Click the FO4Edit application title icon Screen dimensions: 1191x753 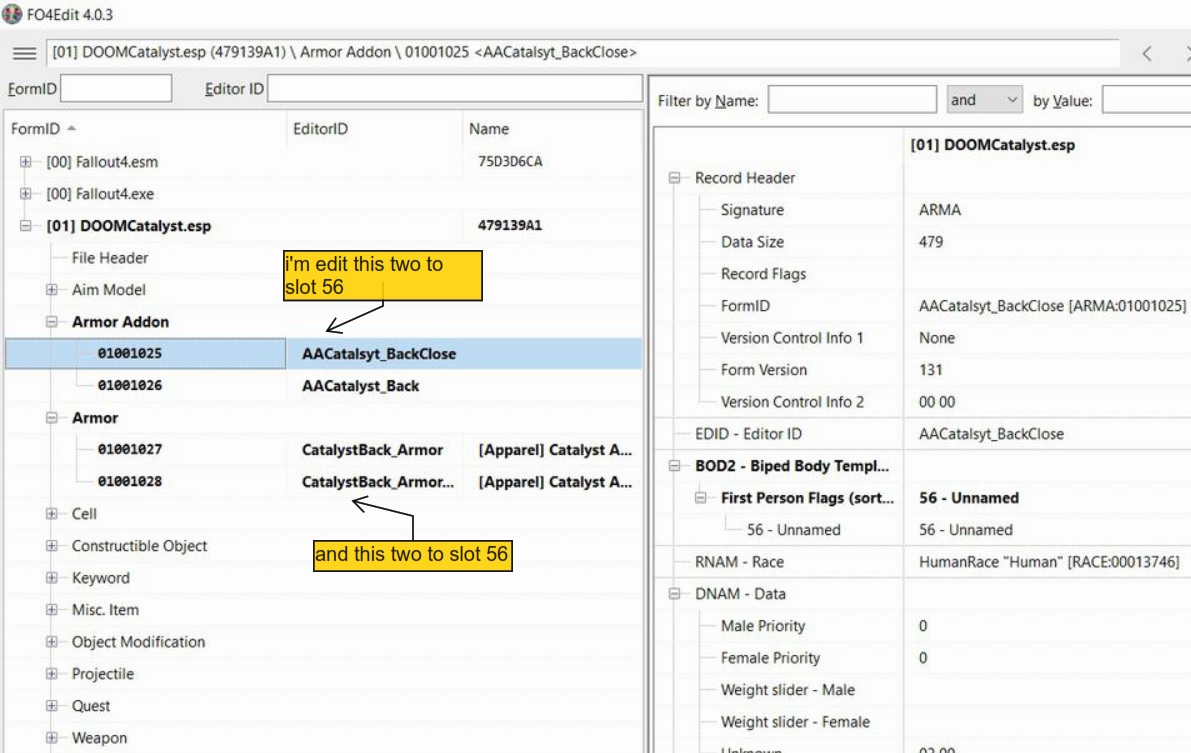(x=12, y=14)
